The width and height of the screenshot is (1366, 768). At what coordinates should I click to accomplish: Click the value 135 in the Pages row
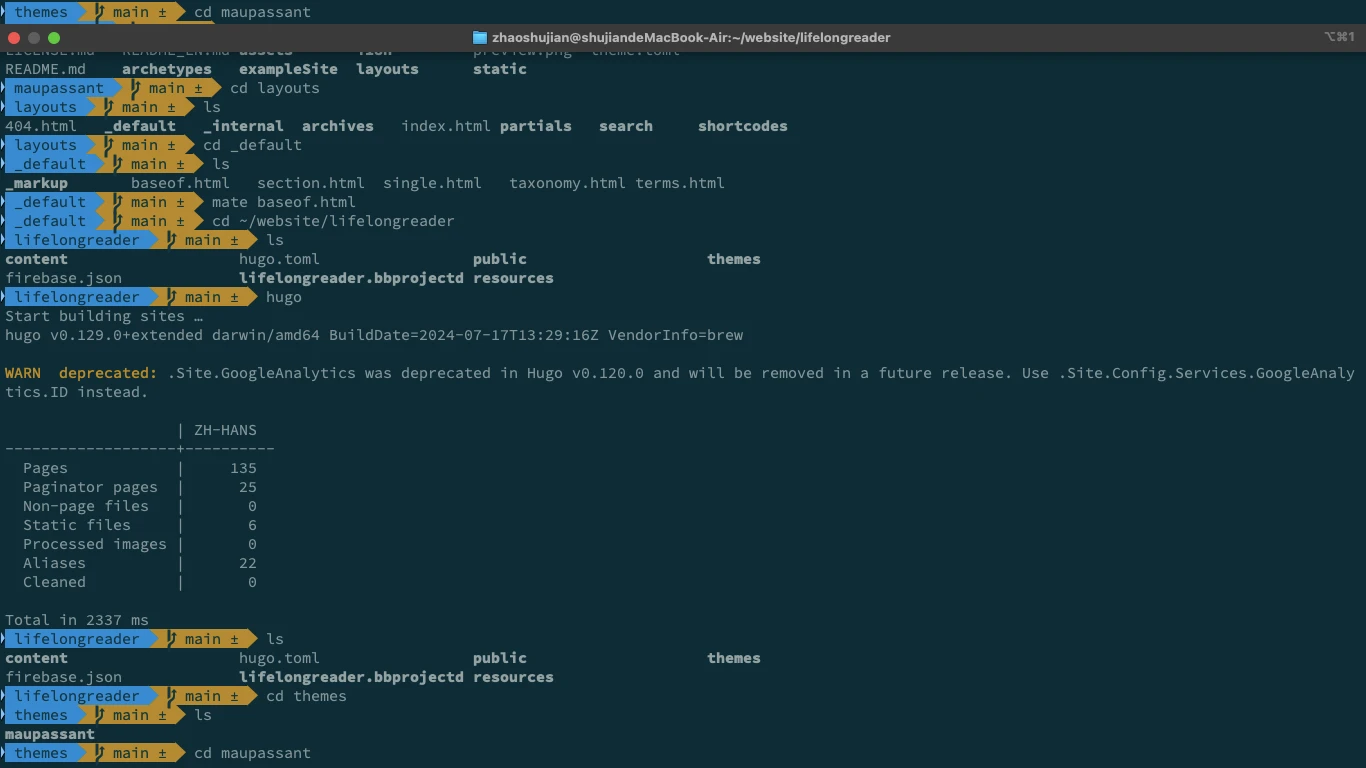click(x=243, y=468)
